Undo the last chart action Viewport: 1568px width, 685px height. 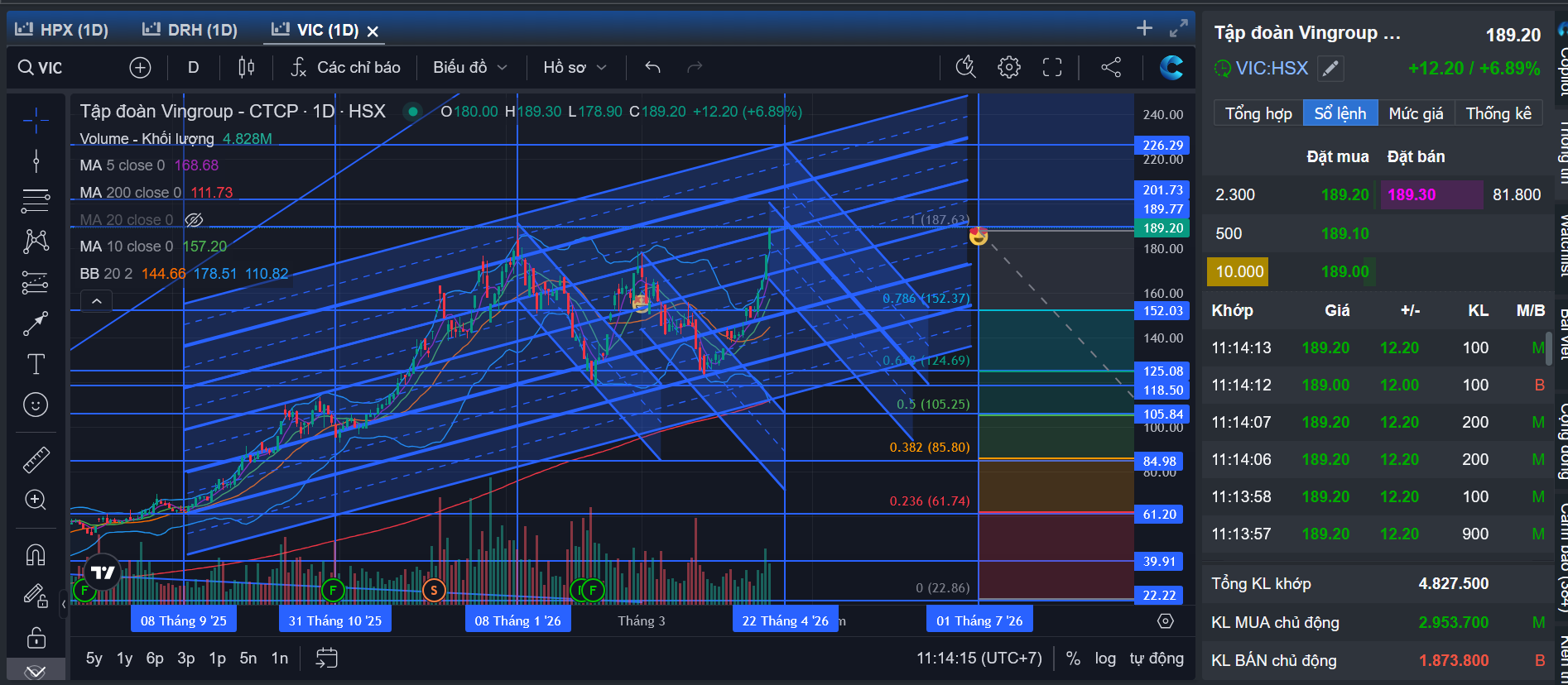[x=652, y=67]
